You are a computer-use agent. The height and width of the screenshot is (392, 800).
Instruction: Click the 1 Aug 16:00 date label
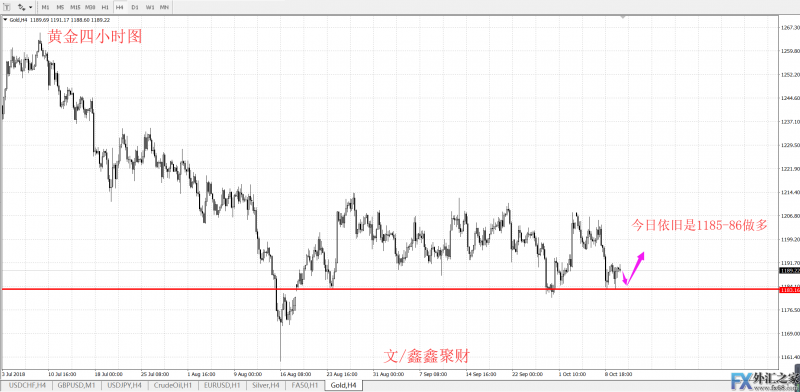(x=202, y=374)
